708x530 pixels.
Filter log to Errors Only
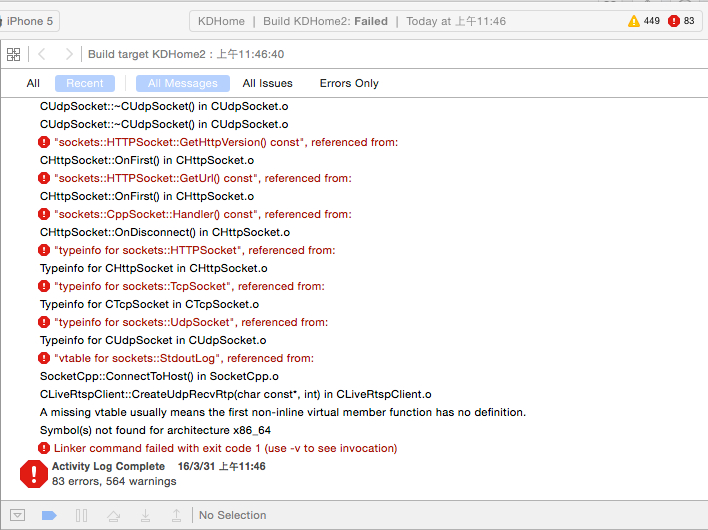point(349,84)
